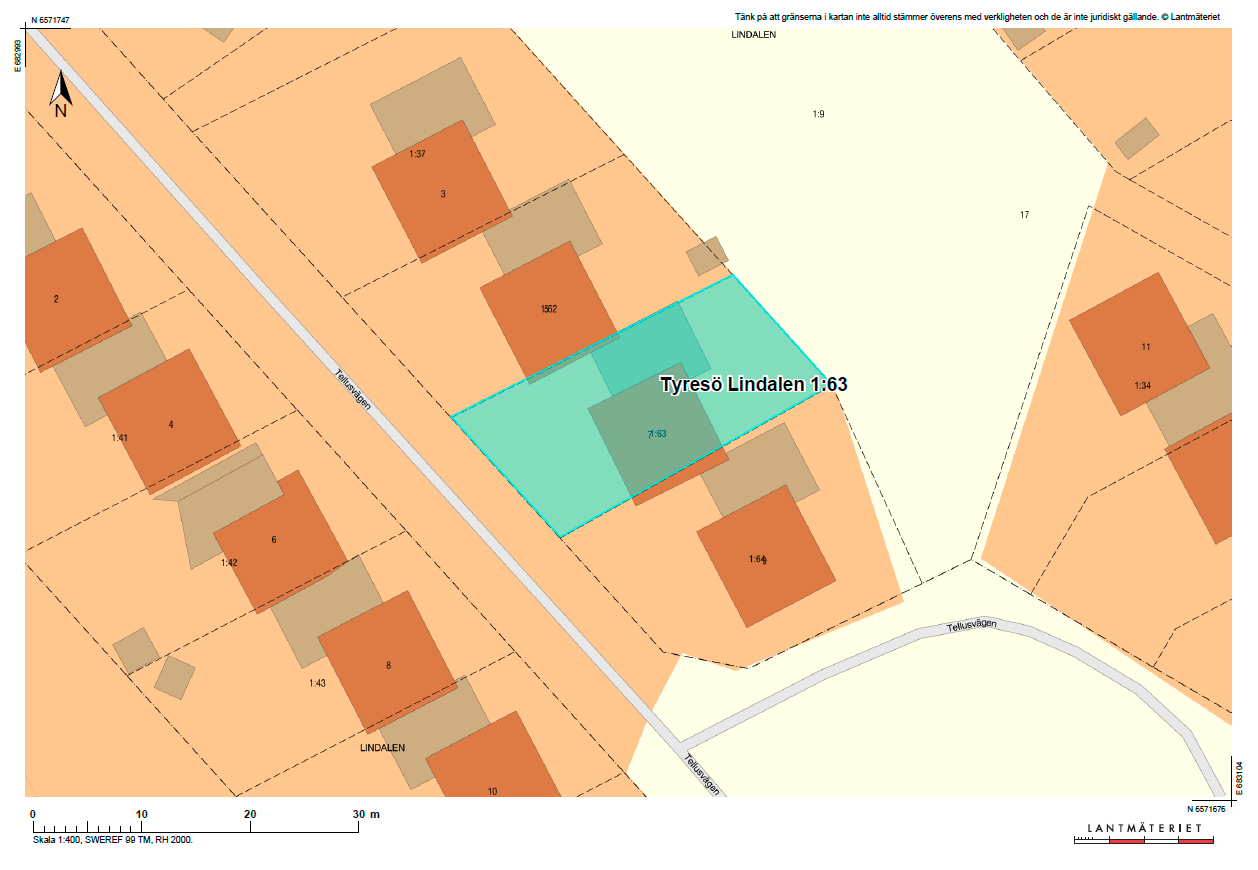Click parcel number '1:9'

click(x=818, y=114)
